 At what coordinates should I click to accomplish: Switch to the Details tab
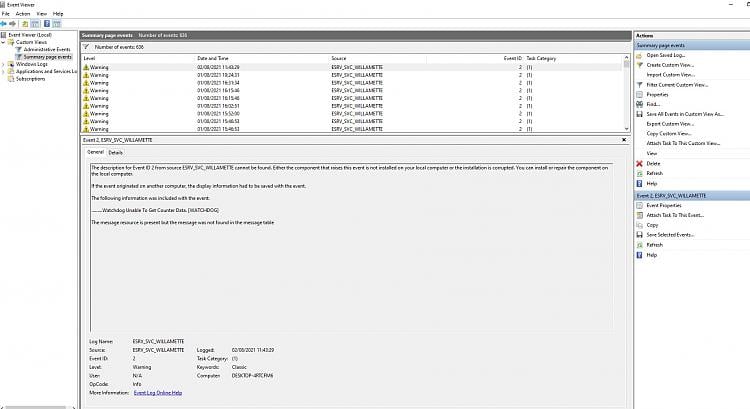pyautogui.click(x=115, y=153)
